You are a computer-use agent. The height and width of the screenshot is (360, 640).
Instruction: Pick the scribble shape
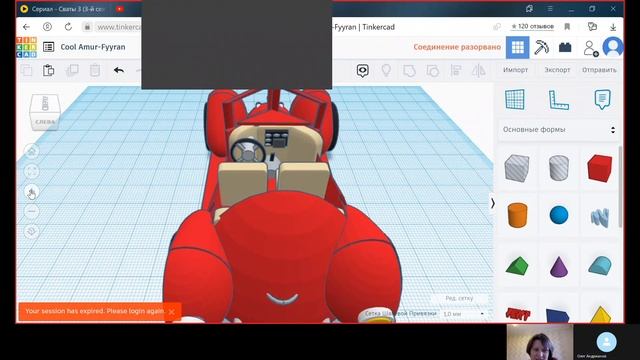pos(600,217)
